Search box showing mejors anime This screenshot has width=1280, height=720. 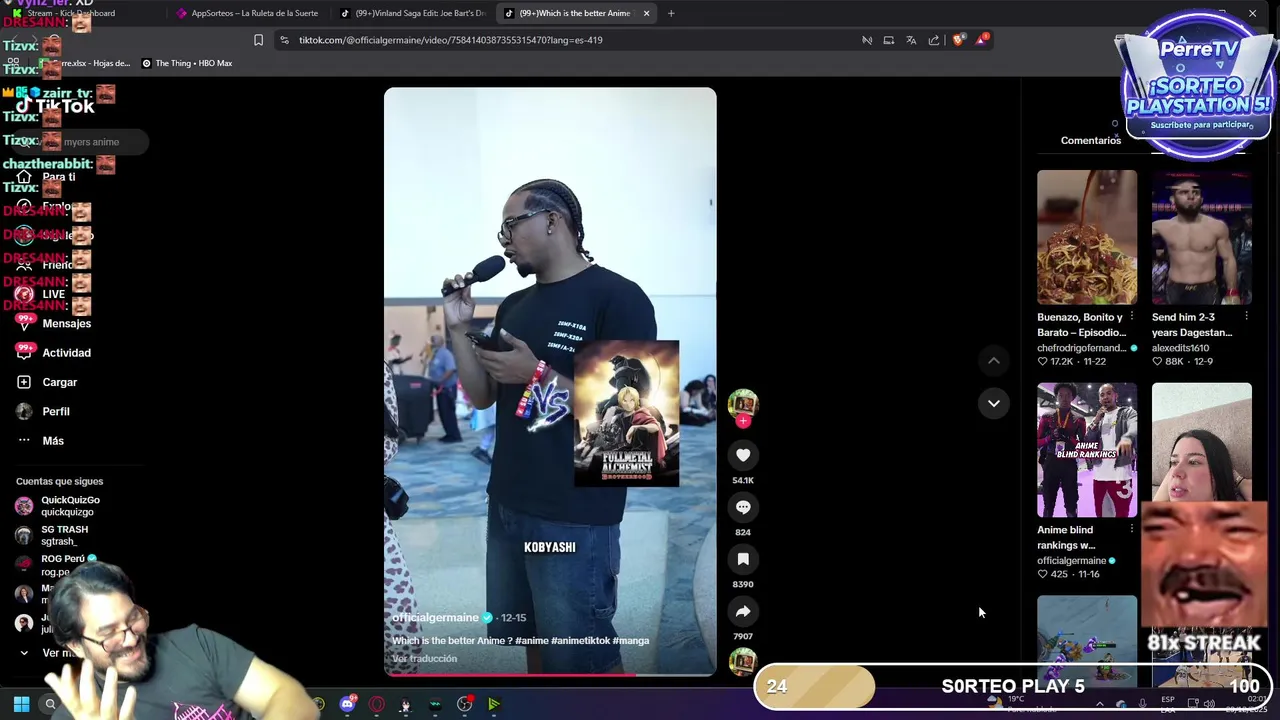[x=82, y=142]
